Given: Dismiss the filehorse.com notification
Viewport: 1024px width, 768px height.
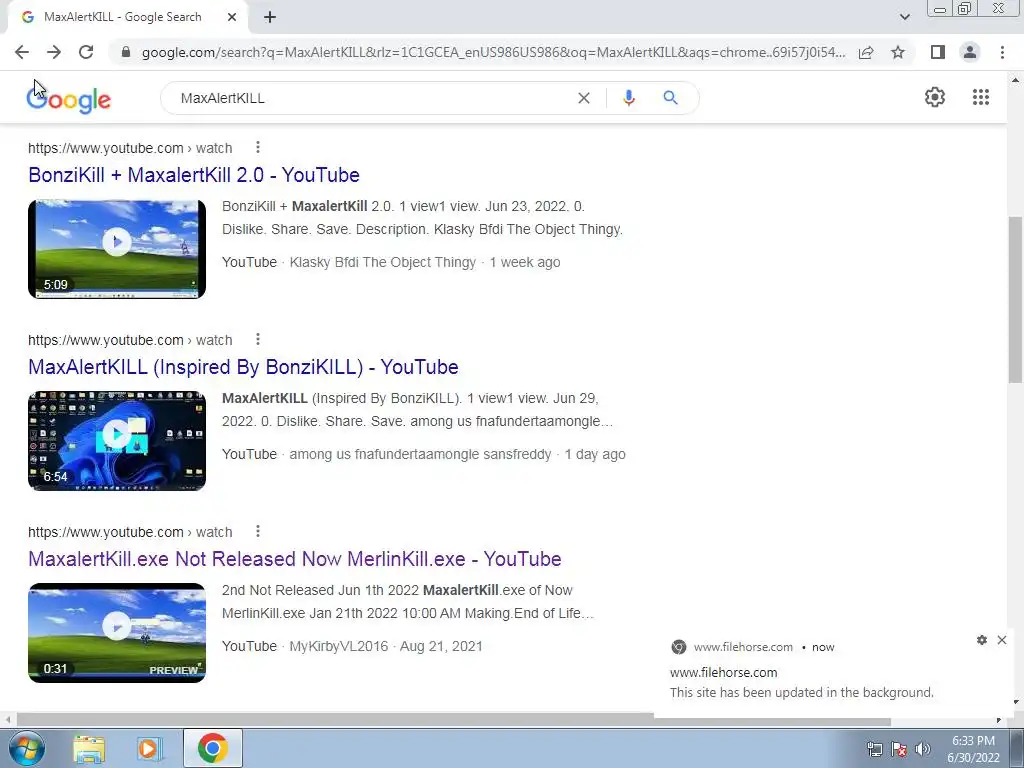Looking at the screenshot, I should 1002,640.
